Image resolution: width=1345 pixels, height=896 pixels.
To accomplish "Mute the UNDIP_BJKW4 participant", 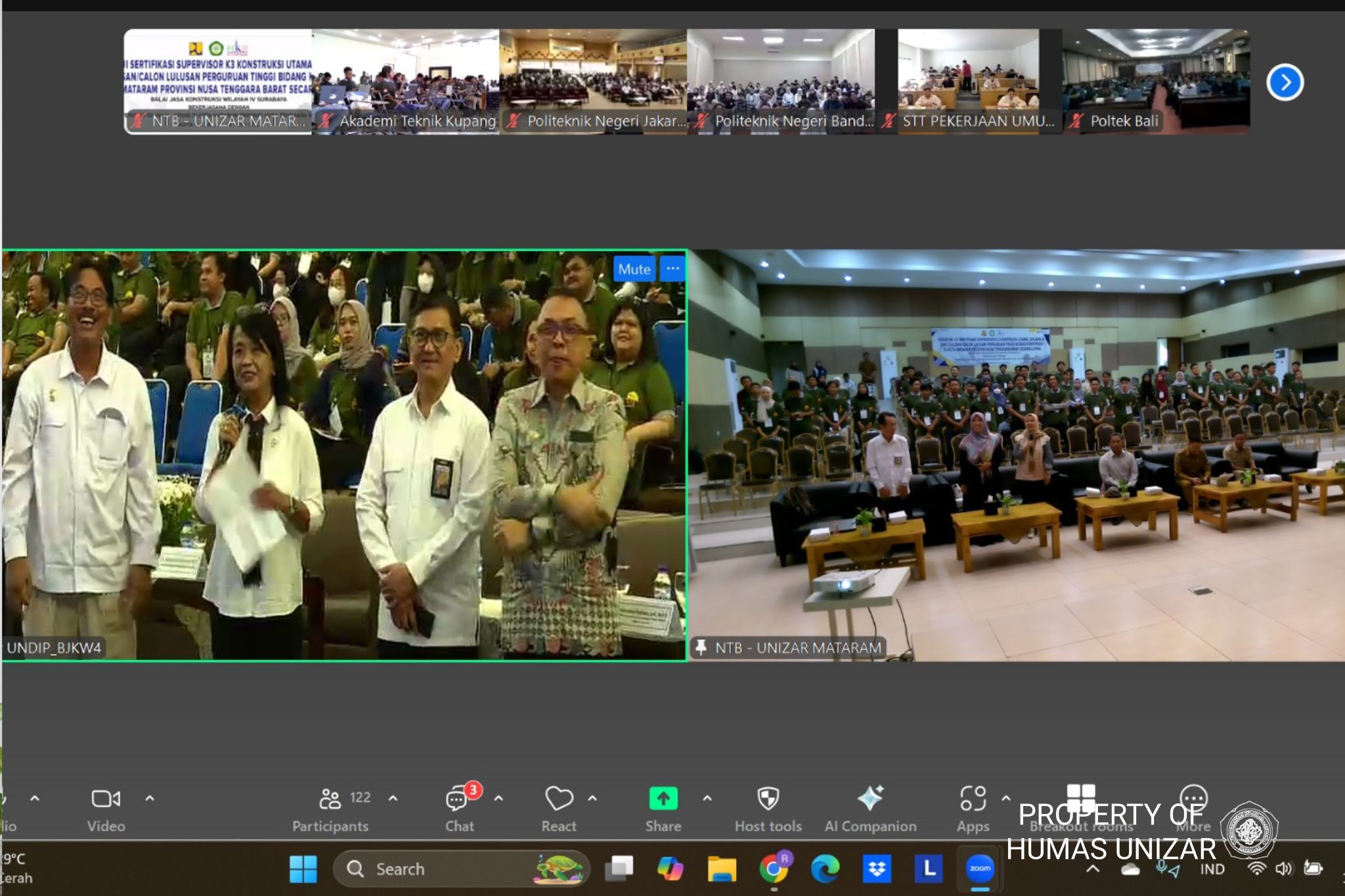I will point(634,269).
